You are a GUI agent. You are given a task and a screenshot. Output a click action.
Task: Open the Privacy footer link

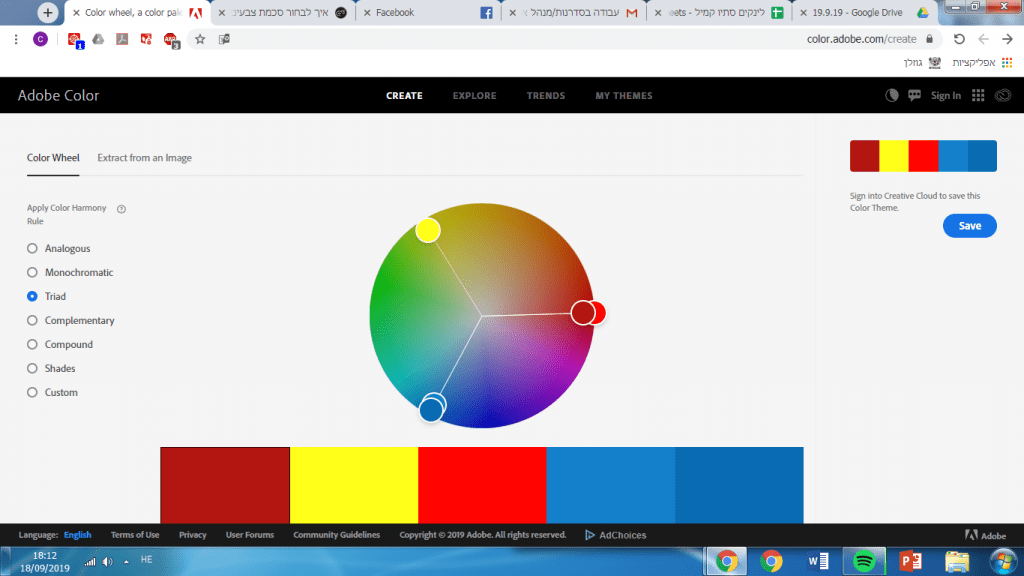(193, 535)
